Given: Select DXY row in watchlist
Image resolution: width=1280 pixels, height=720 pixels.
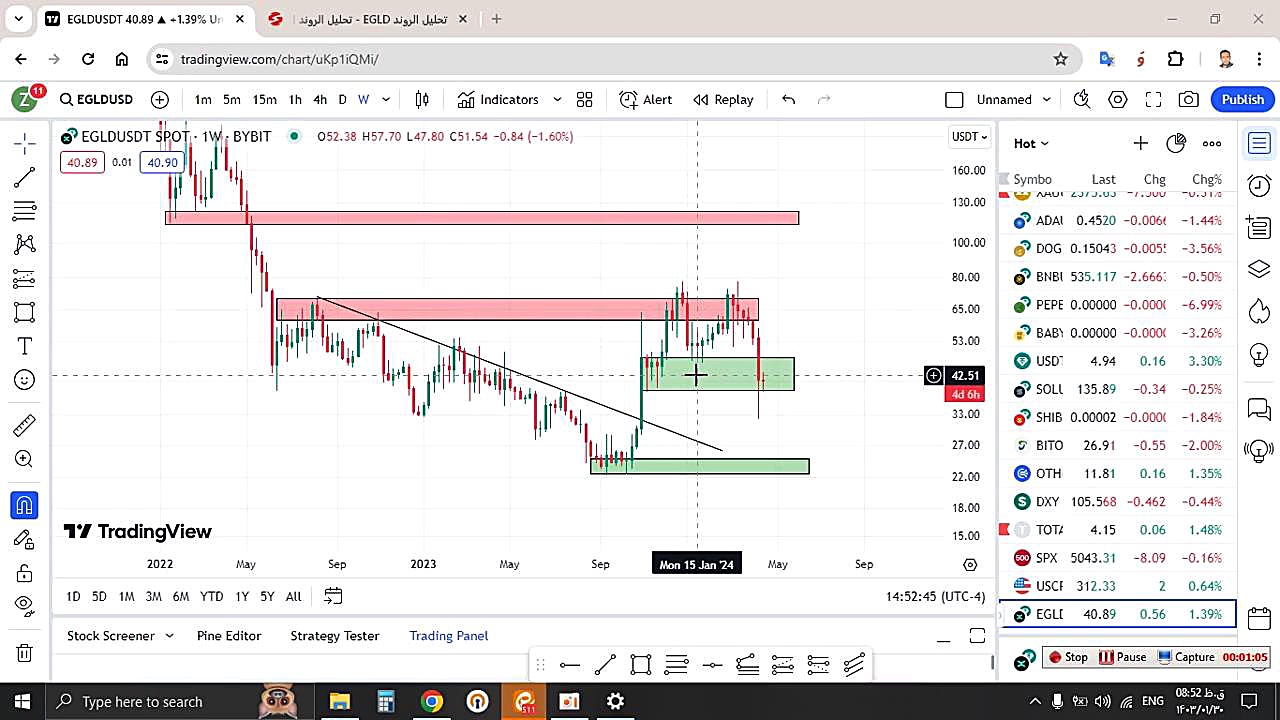Looking at the screenshot, I should tap(1118, 501).
